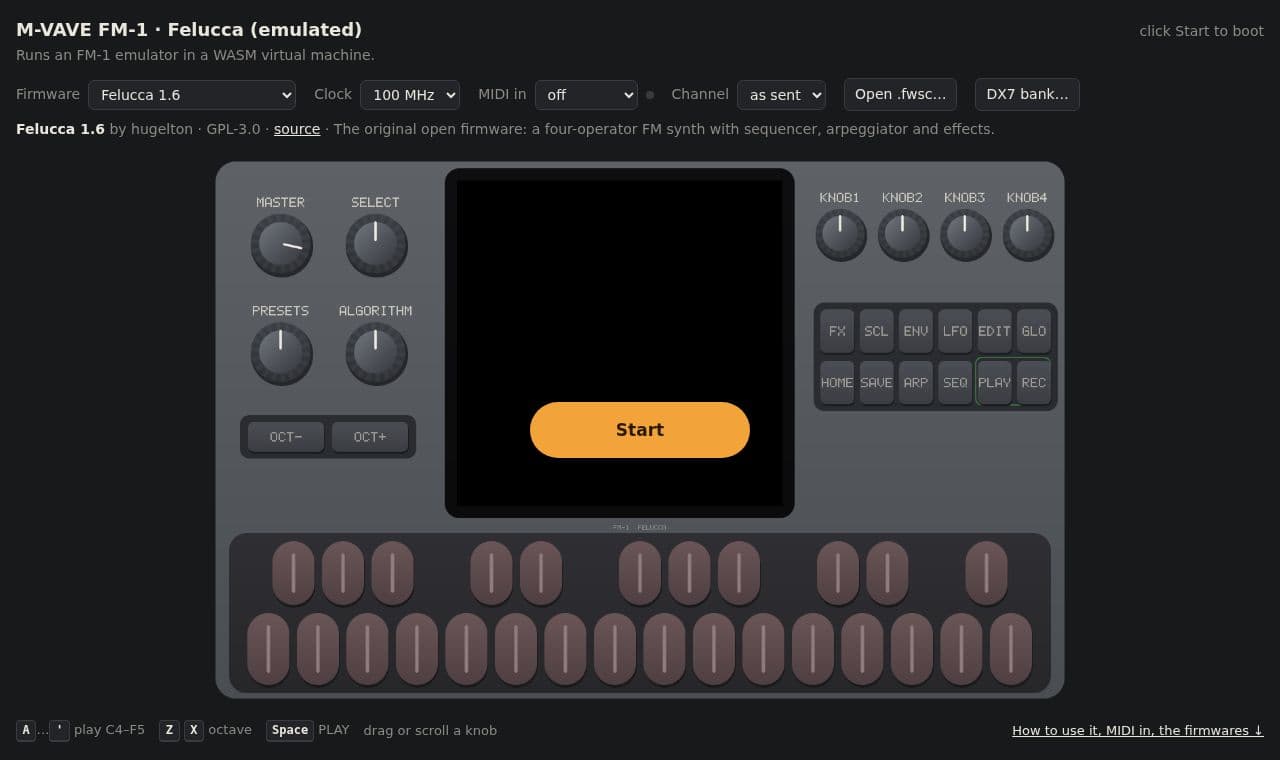The width and height of the screenshot is (1280, 760).
Task: Toggle the ARP arpeggiator button
Action: 916,383
